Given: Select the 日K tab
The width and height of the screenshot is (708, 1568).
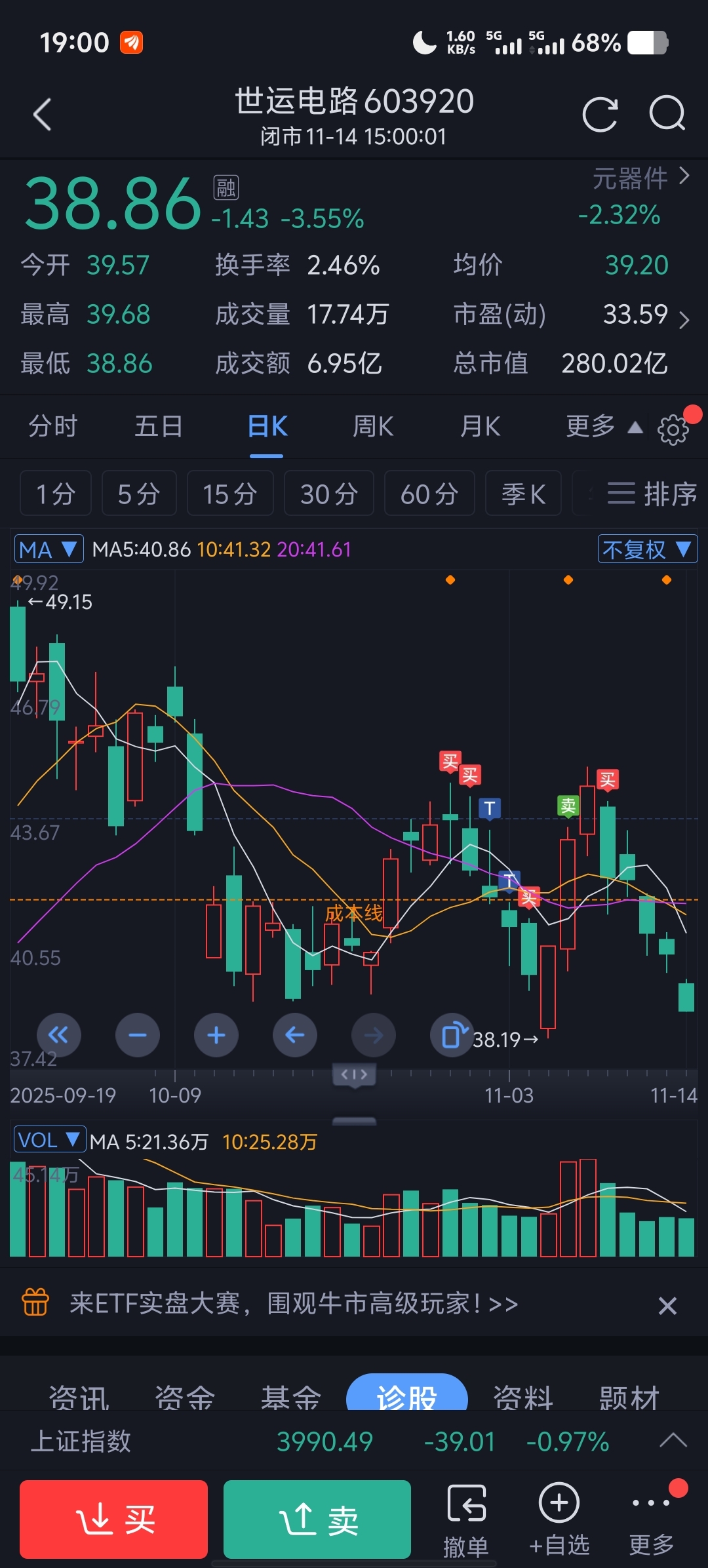Looking at the screenshot, I should 267,427.
